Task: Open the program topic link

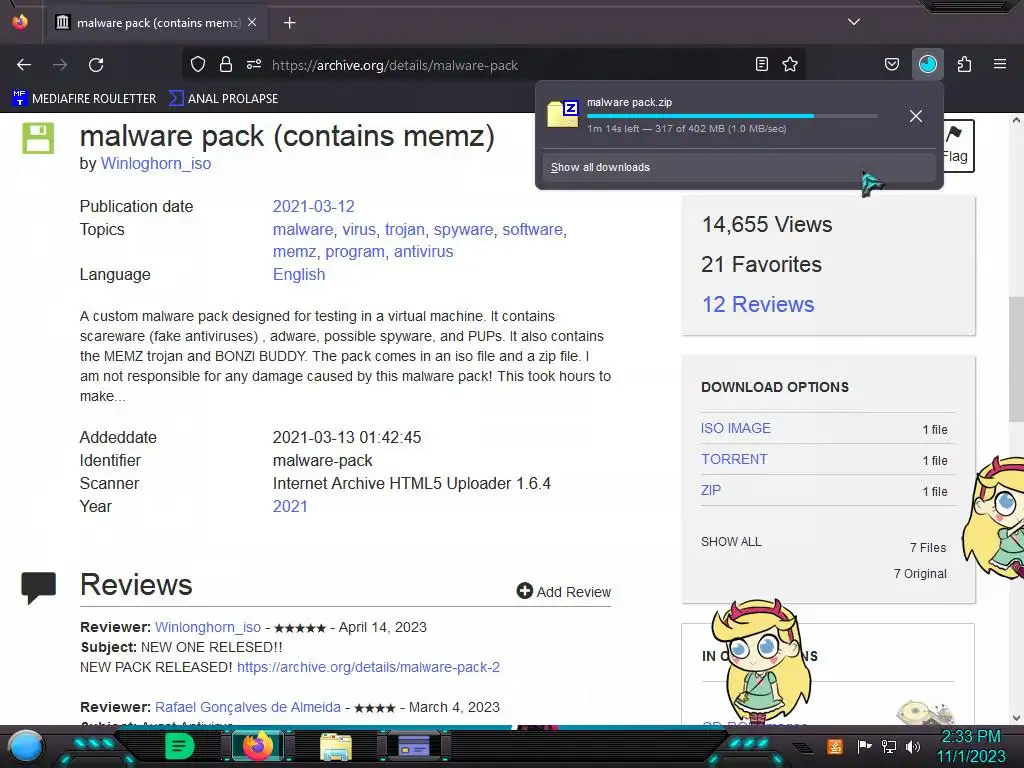Action: coord(355,252)
